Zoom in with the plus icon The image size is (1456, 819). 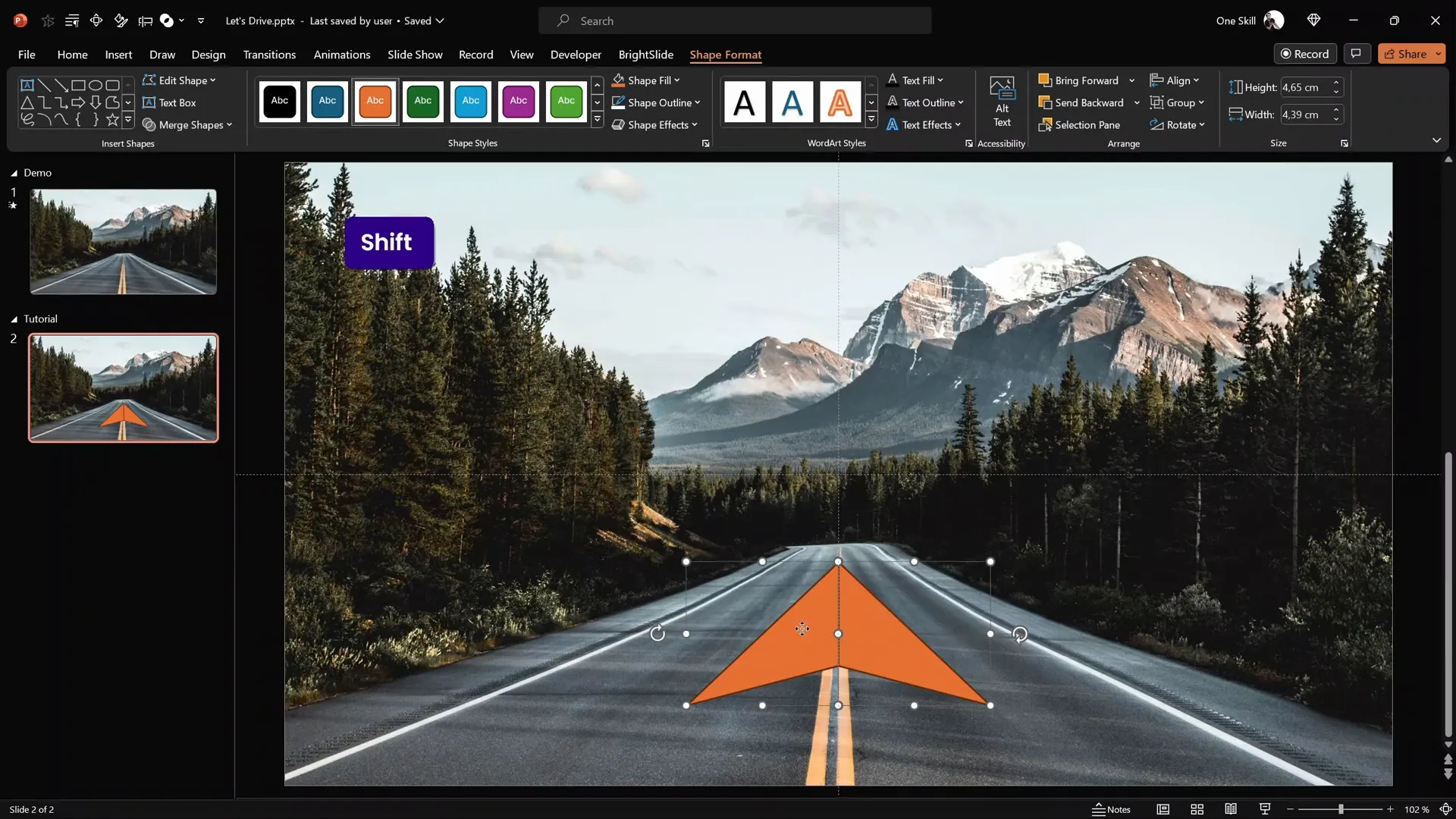click(x=1390, y=809)
